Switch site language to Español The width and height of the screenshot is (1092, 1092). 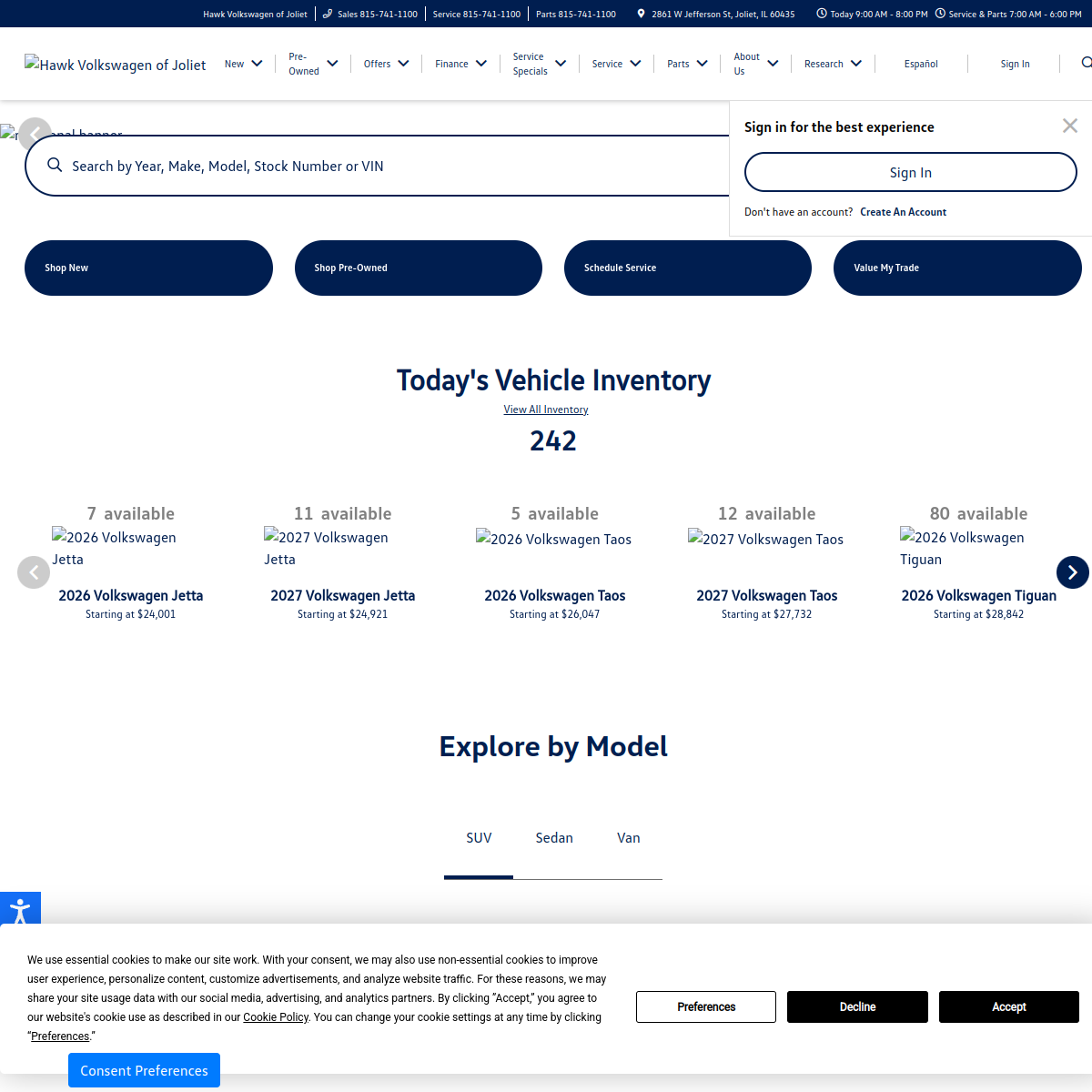coord(921,64)
